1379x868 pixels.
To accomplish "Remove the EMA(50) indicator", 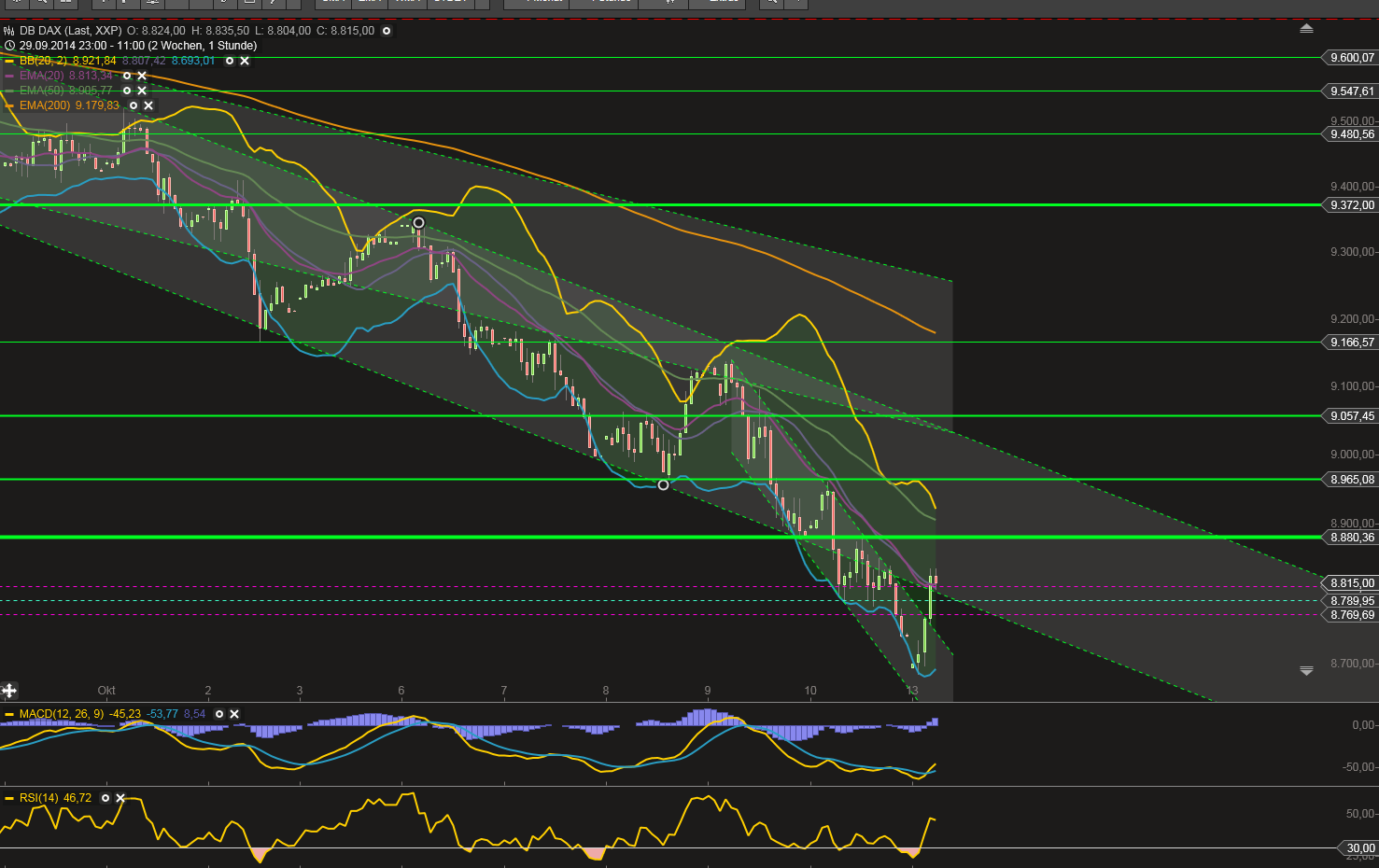I will (142, 91).
